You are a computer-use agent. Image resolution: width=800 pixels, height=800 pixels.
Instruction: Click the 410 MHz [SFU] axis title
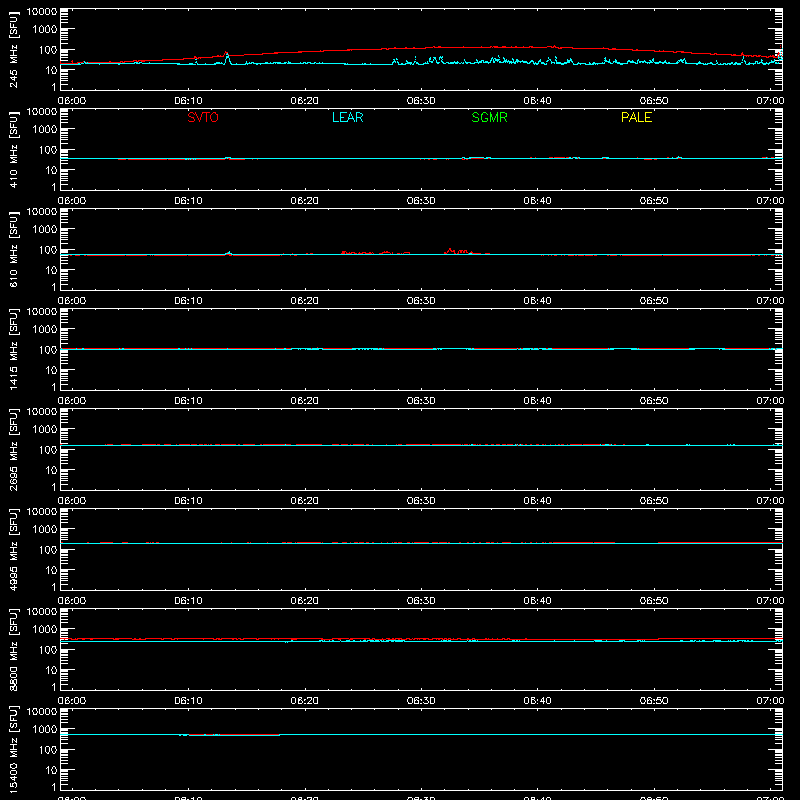point(14,150)
